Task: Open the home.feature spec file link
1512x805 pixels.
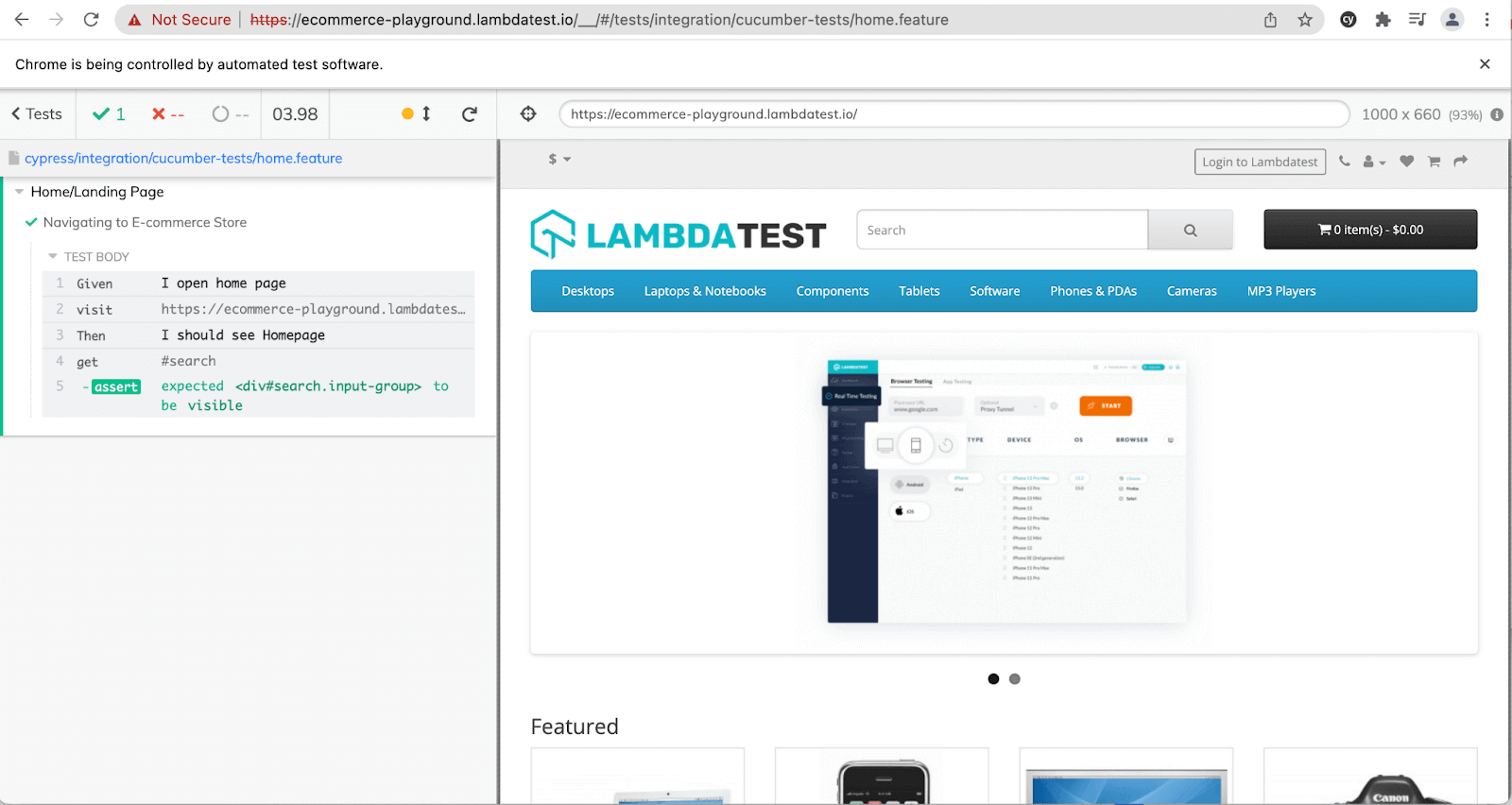Action: tap(183, 159)
